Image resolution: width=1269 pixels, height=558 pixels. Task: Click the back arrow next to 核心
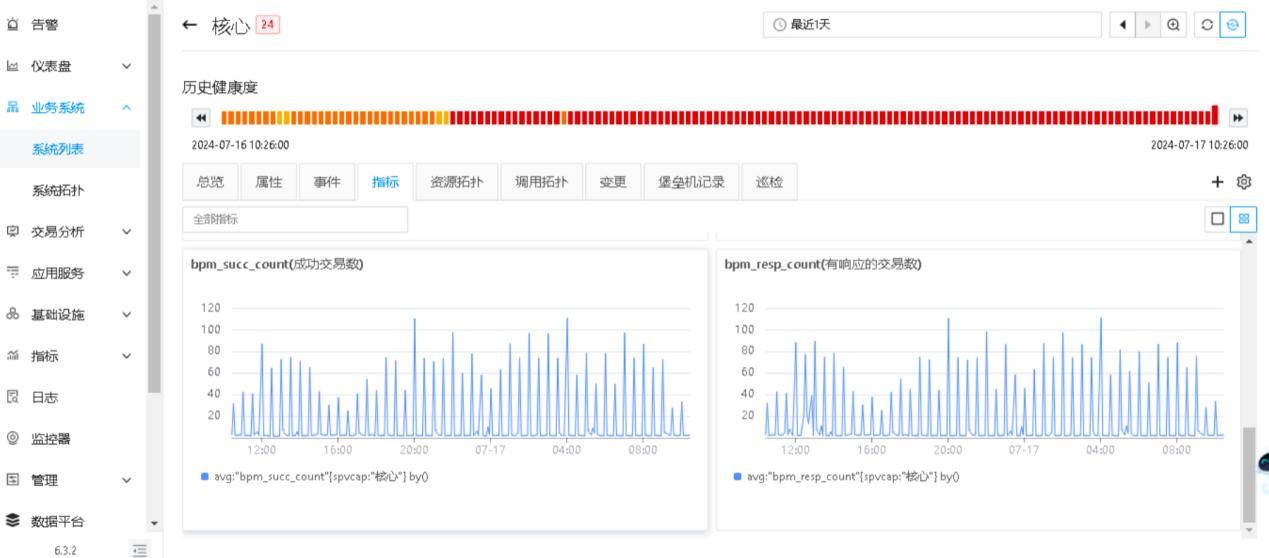(x=190, y=26)
